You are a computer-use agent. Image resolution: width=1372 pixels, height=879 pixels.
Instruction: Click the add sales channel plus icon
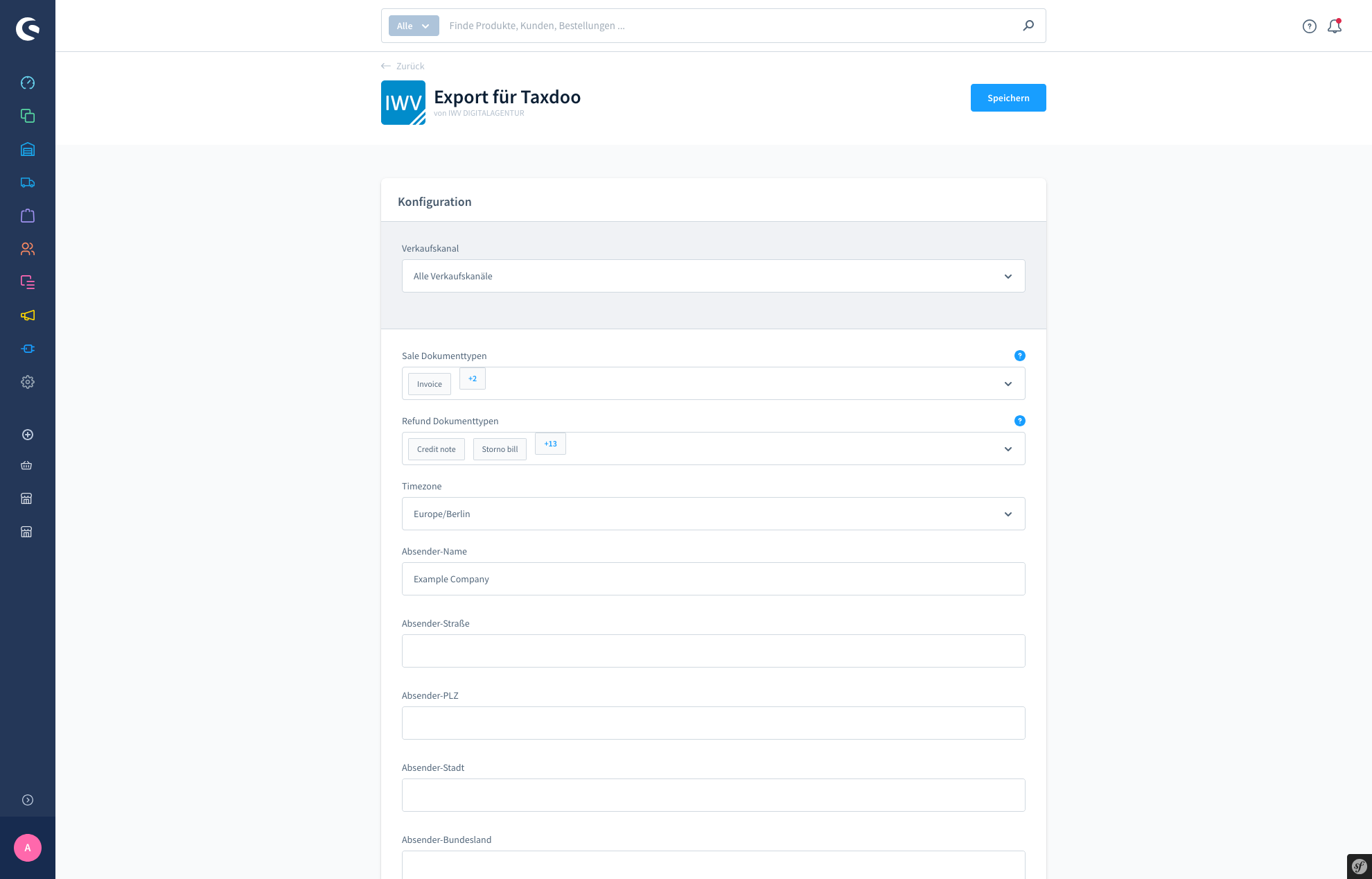click(28, 435)
